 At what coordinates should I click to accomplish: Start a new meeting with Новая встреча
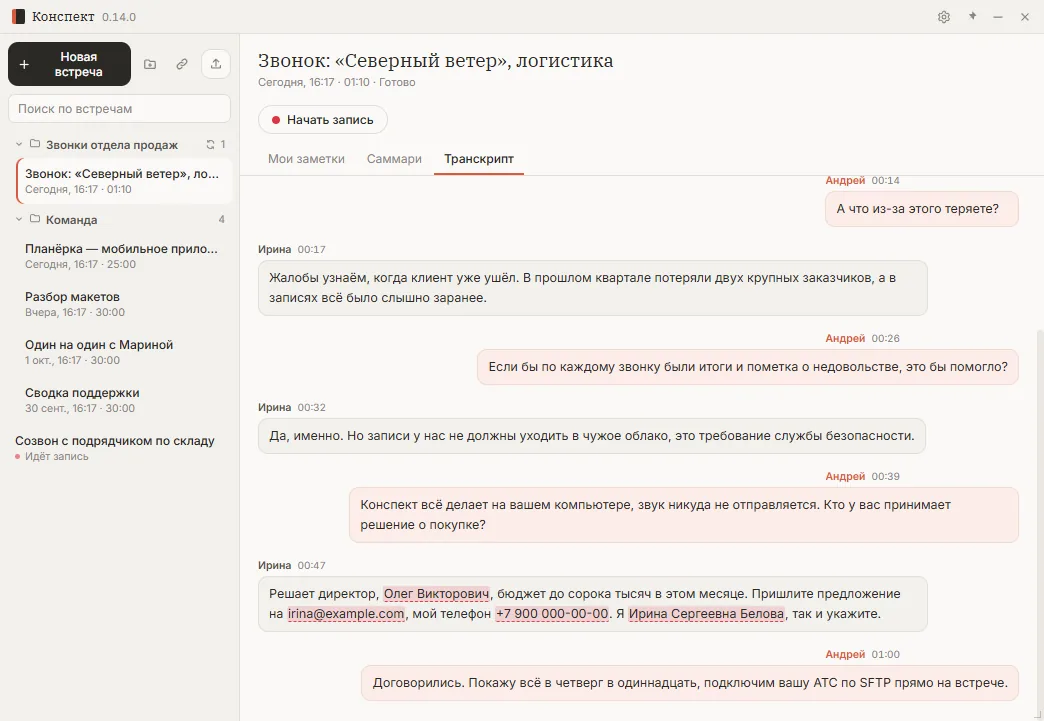click(x=69, y=64)
